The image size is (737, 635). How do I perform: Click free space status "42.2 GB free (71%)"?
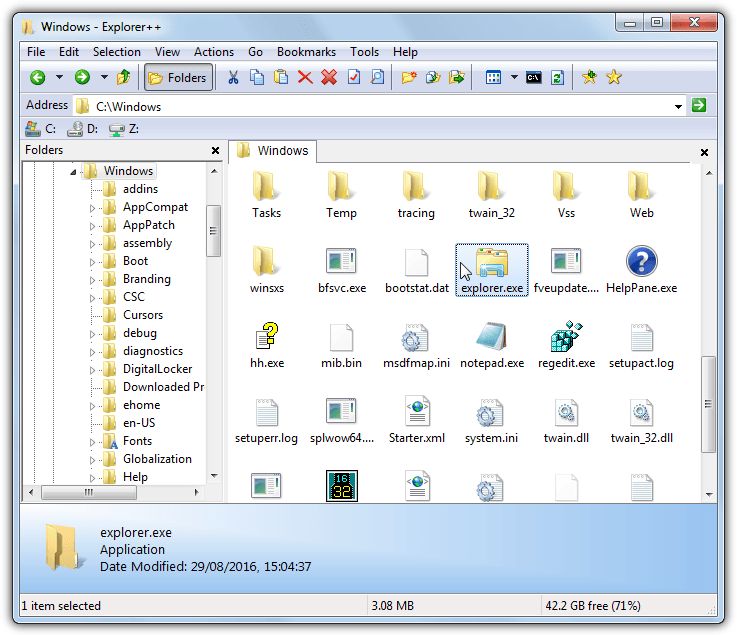[x=593, y=606]
